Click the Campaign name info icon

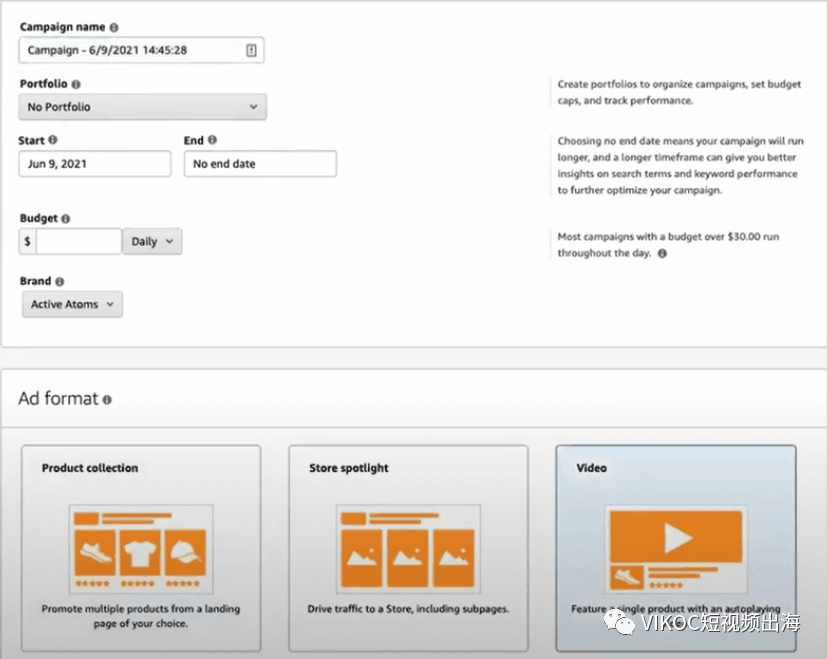(114, 27)
